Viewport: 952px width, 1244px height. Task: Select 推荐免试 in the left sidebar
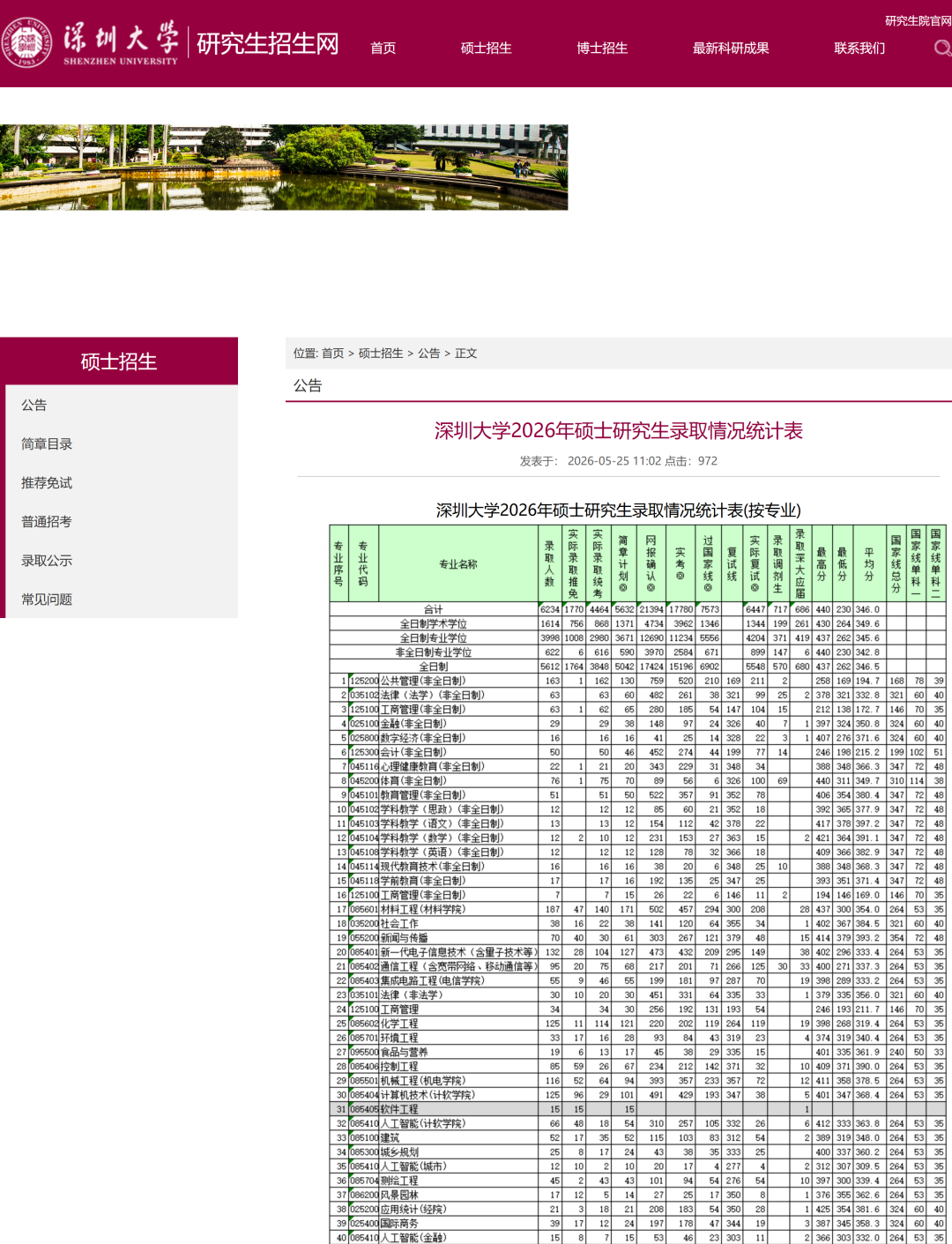click(47, 482)
